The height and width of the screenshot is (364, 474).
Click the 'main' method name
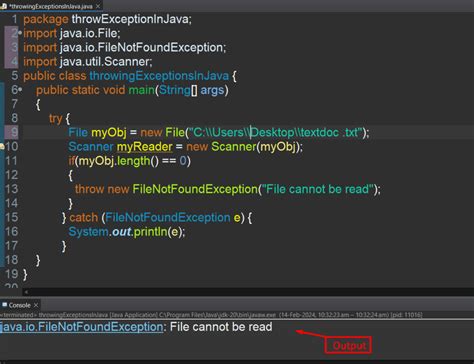point(141,90)
